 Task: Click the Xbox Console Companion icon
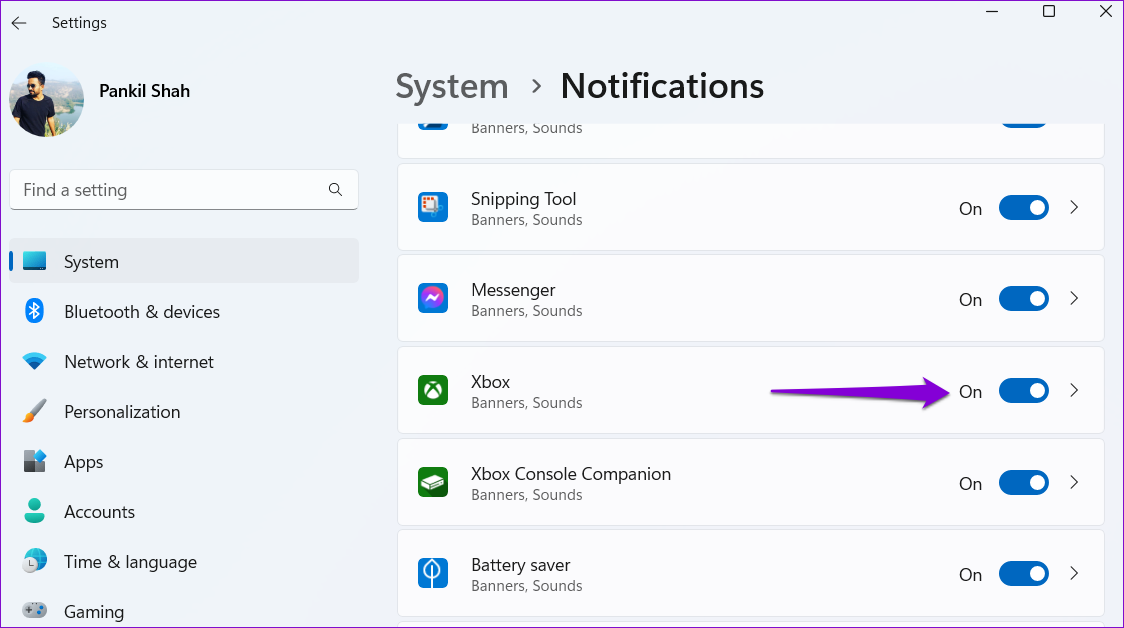coord(433,482)
